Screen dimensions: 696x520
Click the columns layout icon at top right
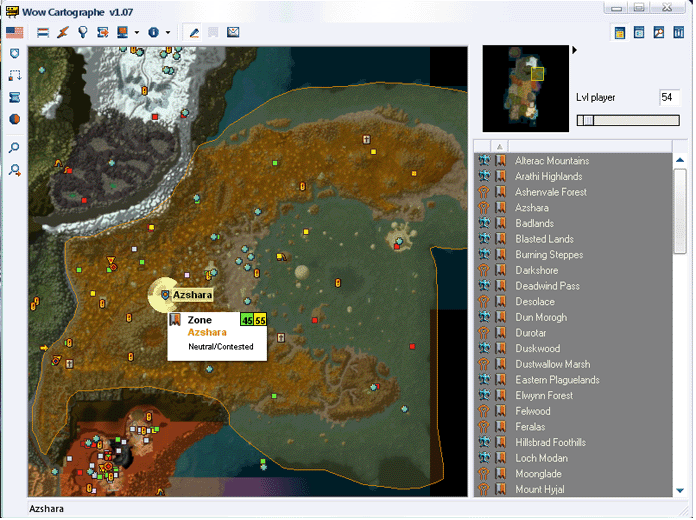click(x=679, y=33)
